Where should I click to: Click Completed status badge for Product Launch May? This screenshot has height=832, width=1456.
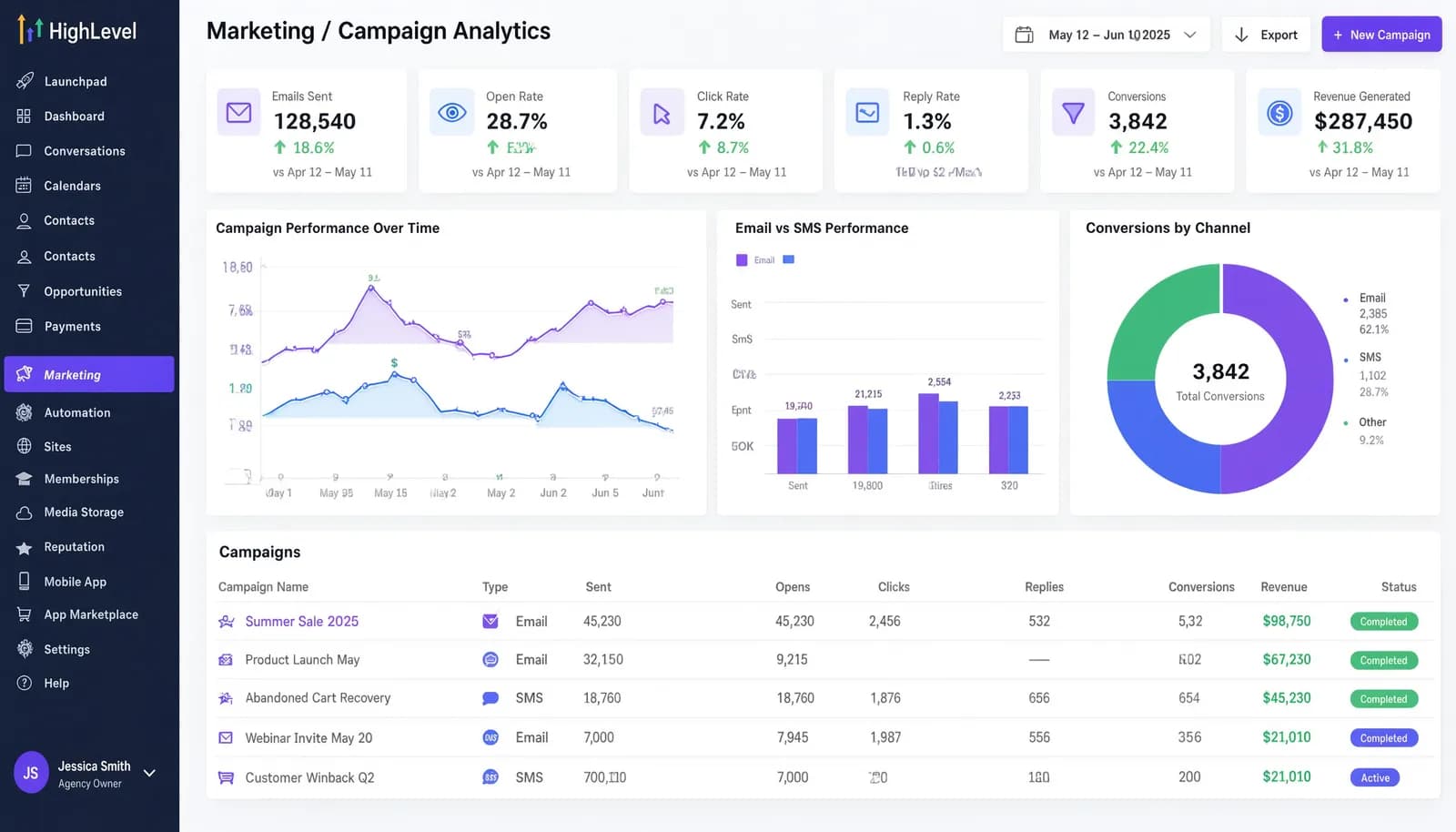click(x=1384, y=660)
